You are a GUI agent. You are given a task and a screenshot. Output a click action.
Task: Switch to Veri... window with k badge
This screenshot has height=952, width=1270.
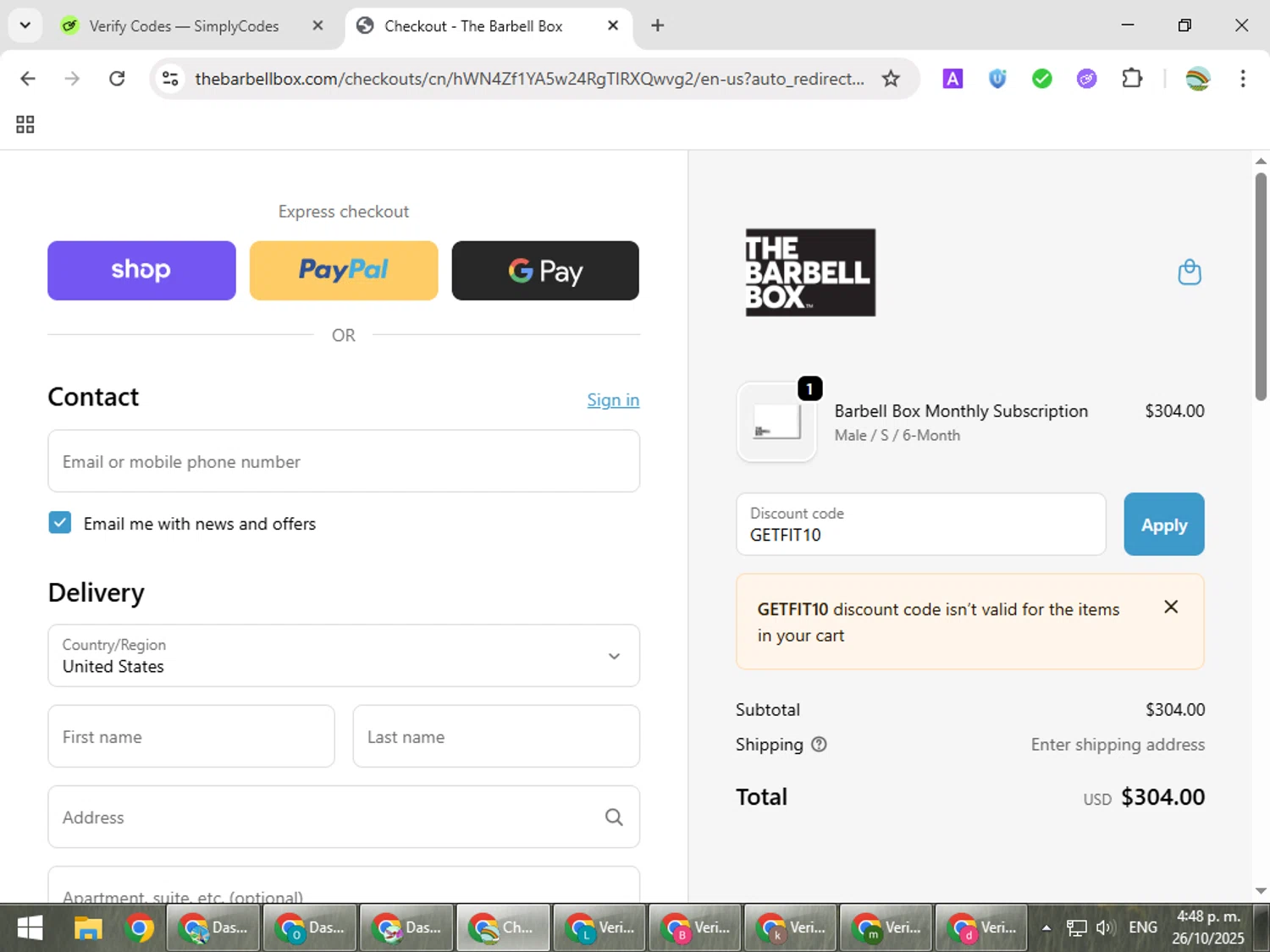791,928
